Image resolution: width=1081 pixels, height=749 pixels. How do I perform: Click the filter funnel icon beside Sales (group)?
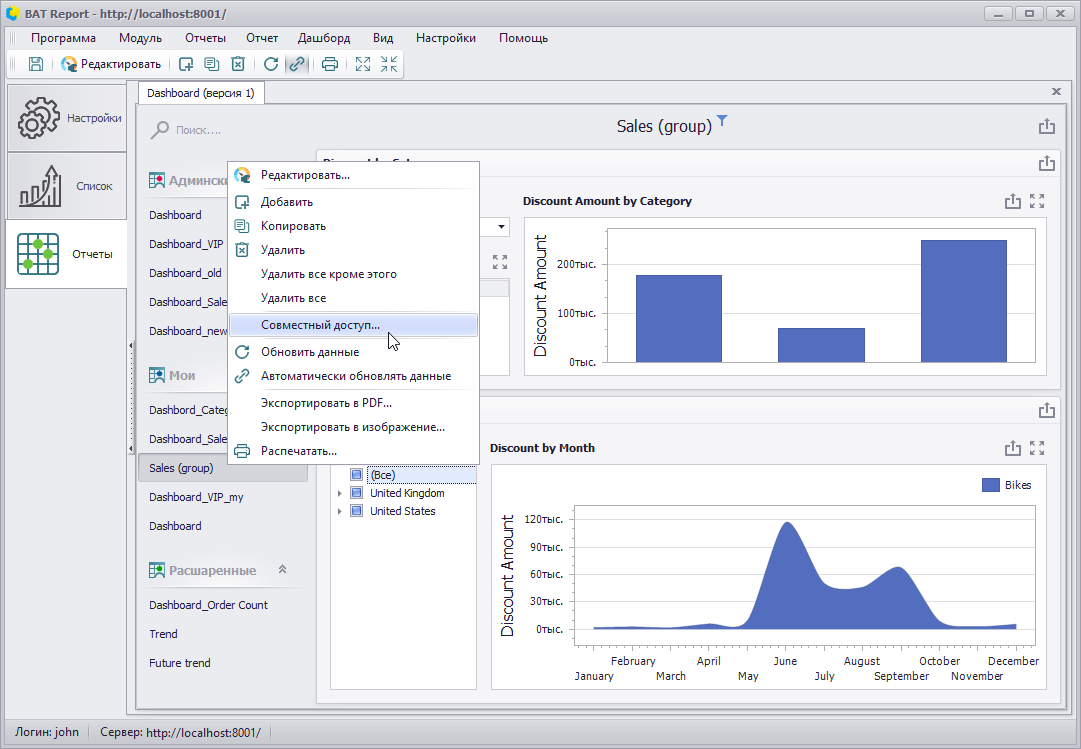pyautogui.click(x=722, y=120)
